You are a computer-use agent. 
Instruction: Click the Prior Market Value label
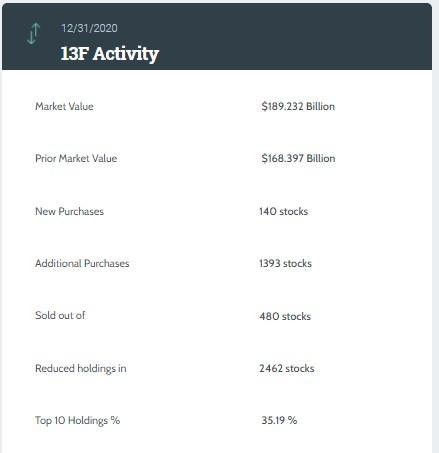pos(76,158)
